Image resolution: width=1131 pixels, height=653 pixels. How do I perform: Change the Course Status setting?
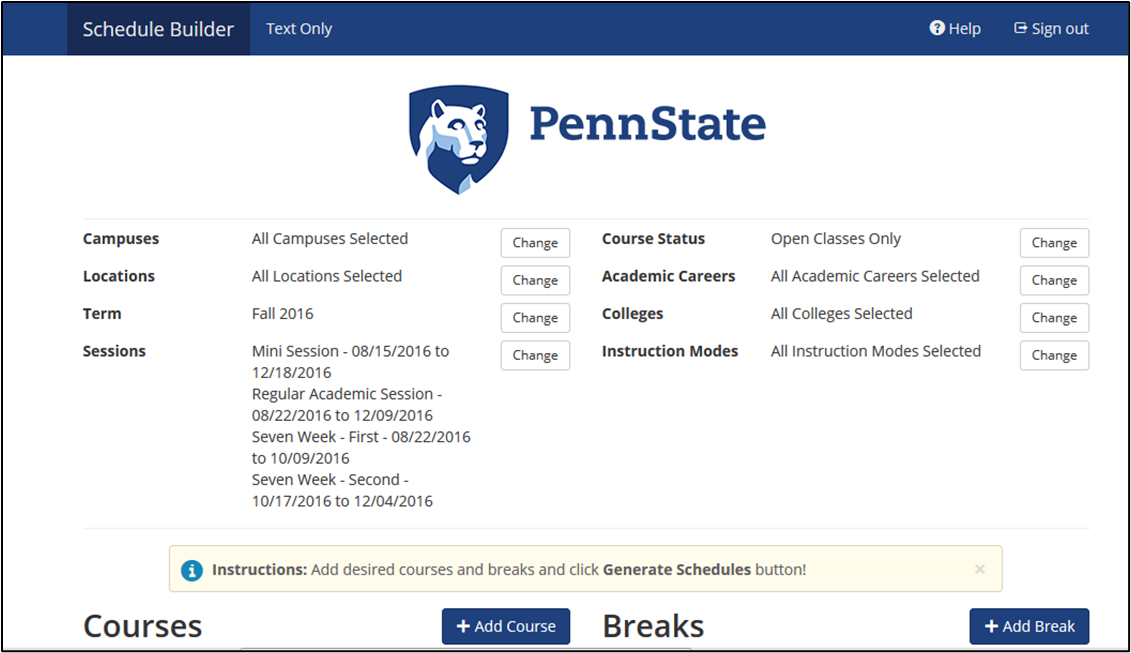[1054, 243]
